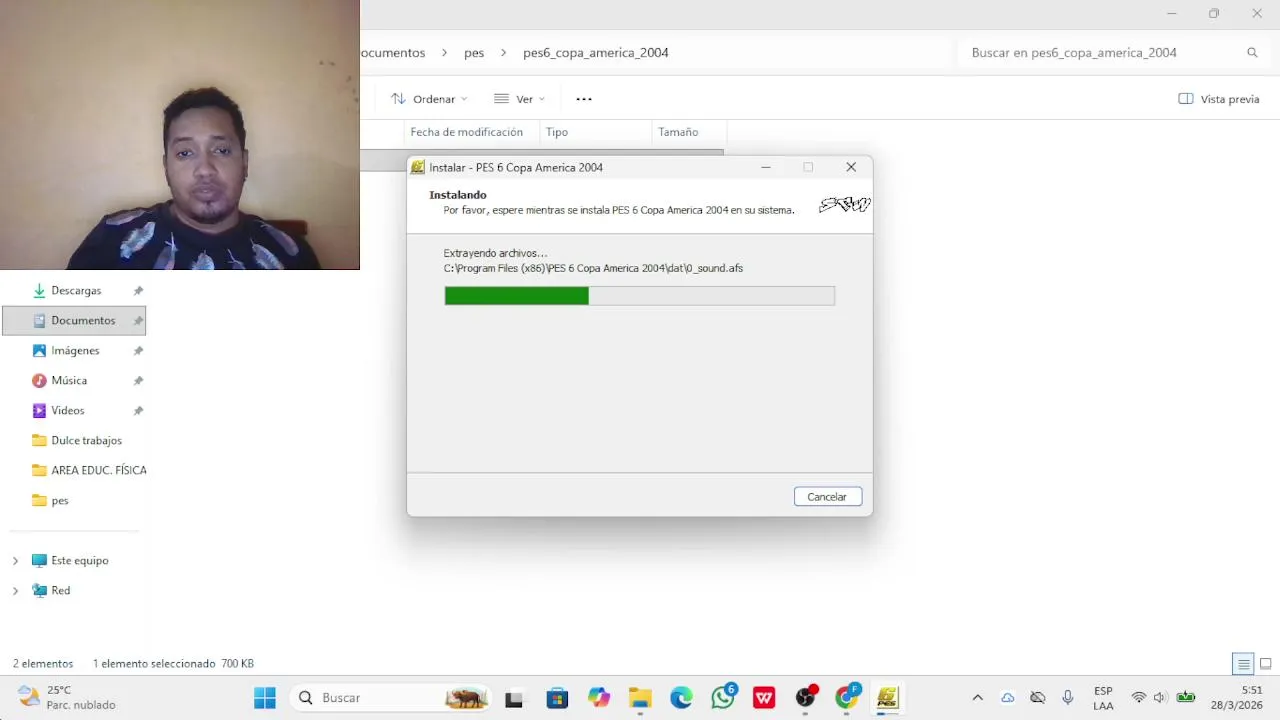
Task: Open the clock and date panel
Action: (1236, 698)
